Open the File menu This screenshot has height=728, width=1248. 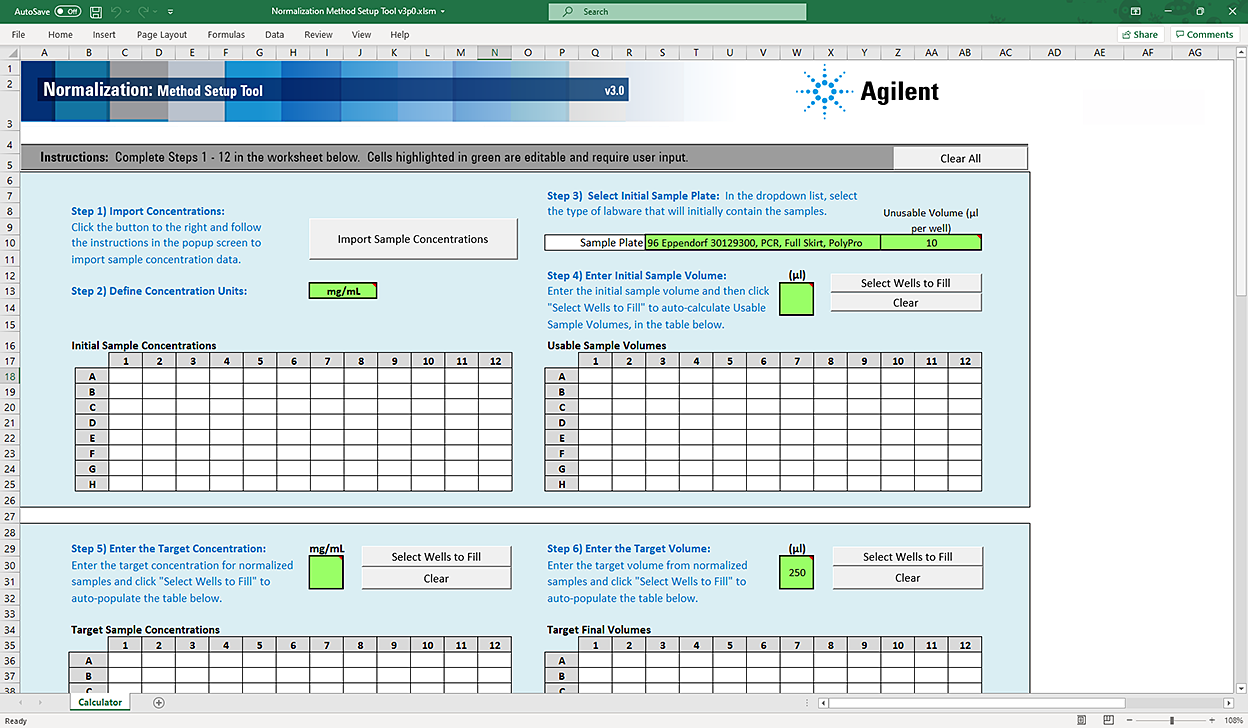point(19,34)
